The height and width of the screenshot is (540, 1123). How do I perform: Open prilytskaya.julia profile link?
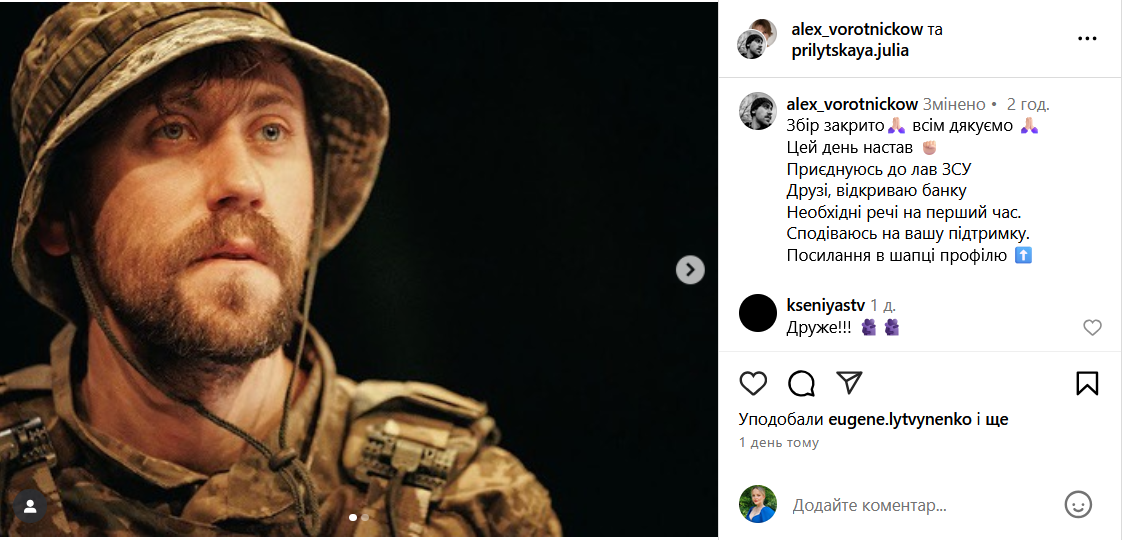[x=851, y=51]
